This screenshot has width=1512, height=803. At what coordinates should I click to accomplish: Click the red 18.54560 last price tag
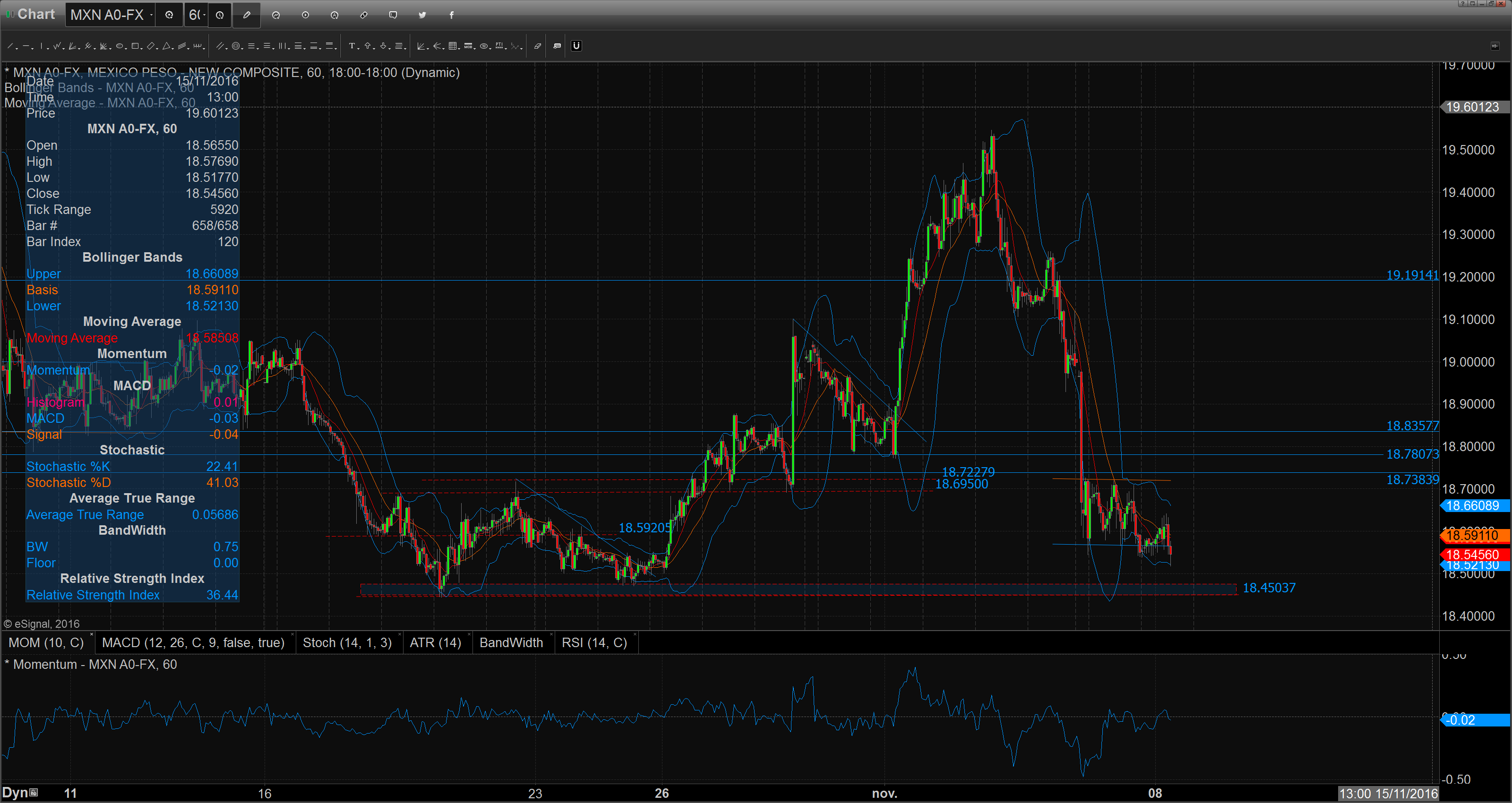pyautogui.click(x=1474, y=555)
